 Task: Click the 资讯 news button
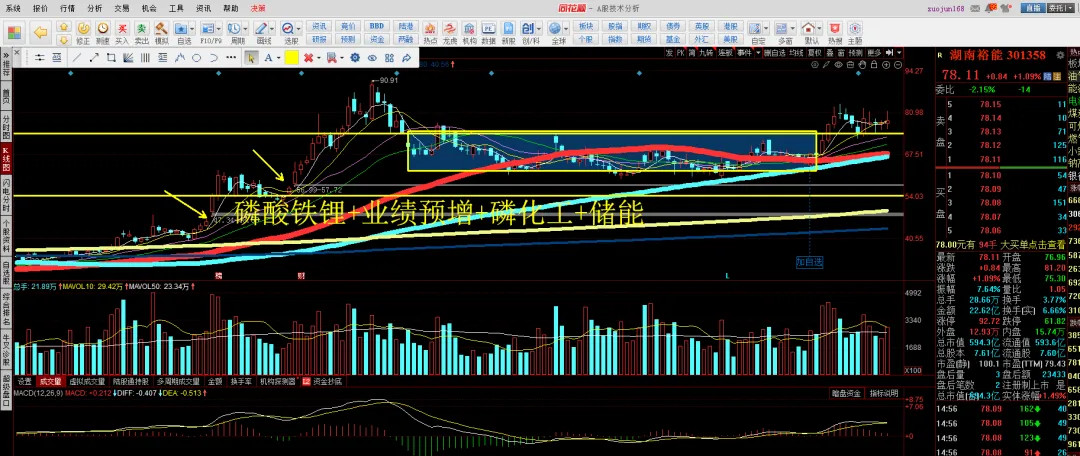click(x=318, y=26)
